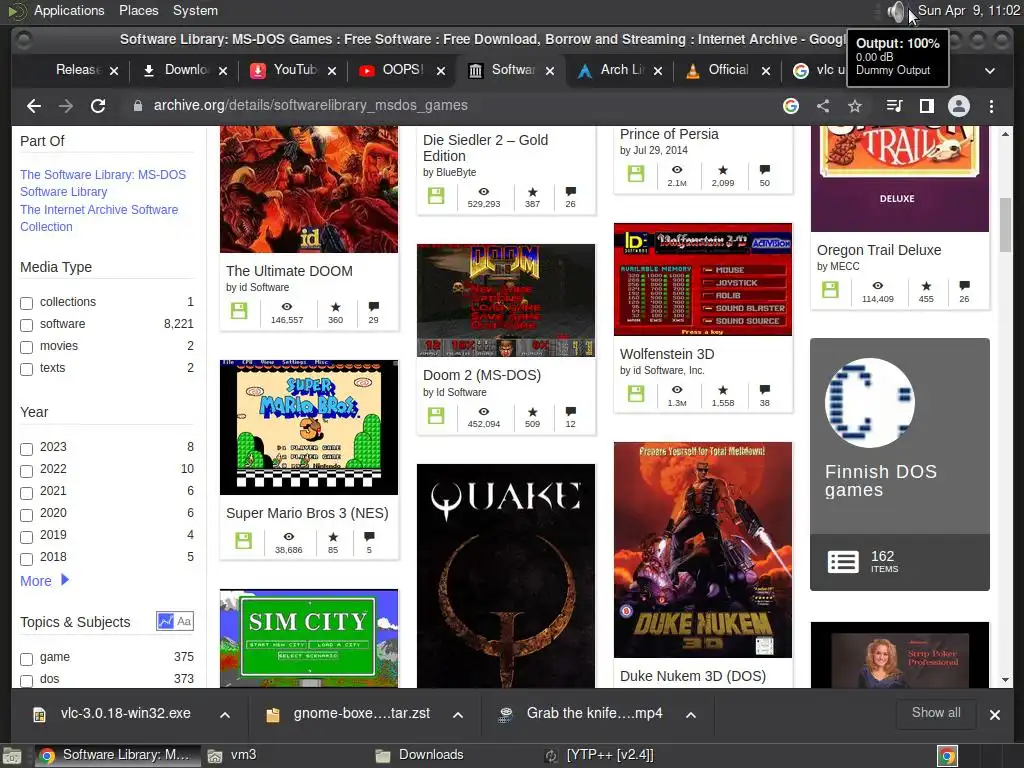The width and height of the screenshot is (1024, 768).
Task: Open Chrome icon in the bottom panel tray
Action: point(947,756)
